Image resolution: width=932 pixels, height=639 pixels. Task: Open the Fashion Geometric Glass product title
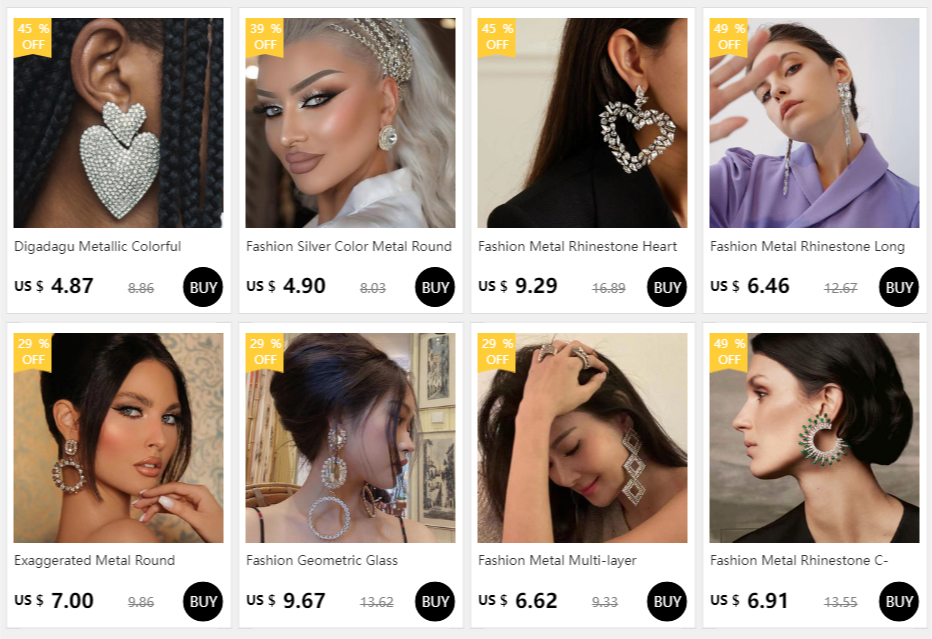322,560
